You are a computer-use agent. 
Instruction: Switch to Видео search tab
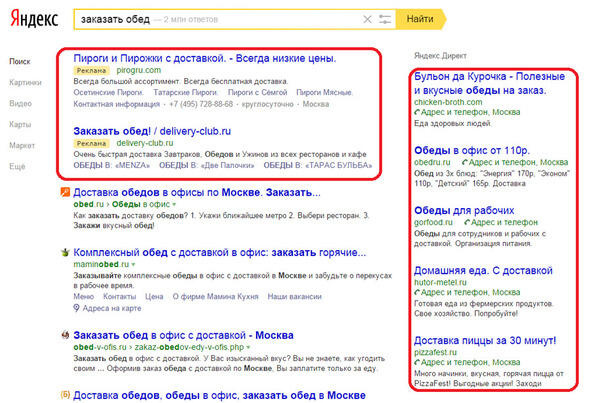click(20, 104)
